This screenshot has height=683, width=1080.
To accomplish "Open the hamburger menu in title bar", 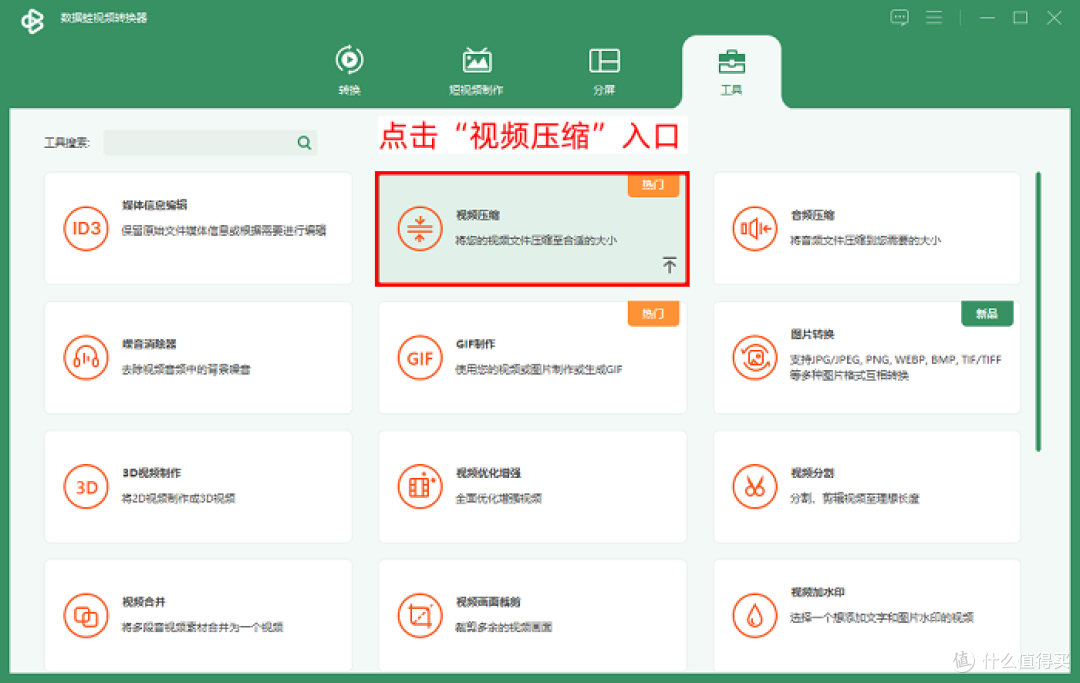I will (x=934, y=17).
